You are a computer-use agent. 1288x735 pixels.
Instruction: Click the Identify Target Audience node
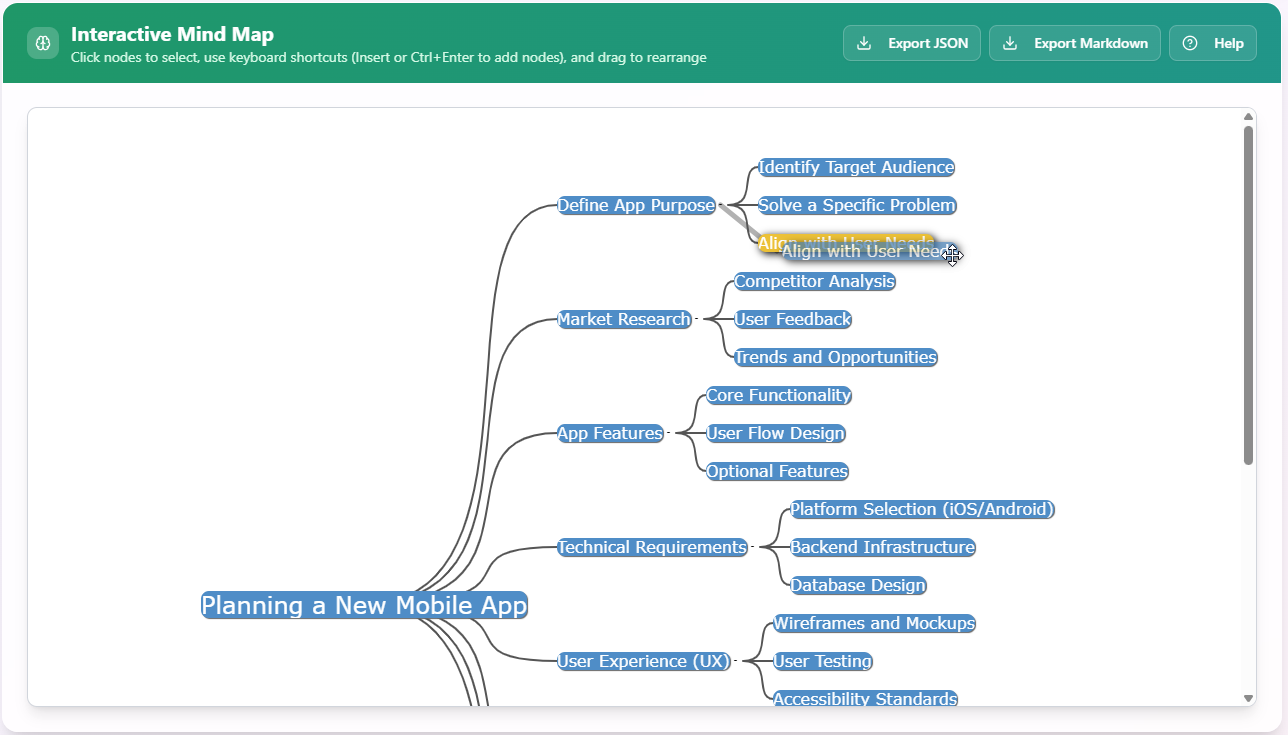click(855, 167)
